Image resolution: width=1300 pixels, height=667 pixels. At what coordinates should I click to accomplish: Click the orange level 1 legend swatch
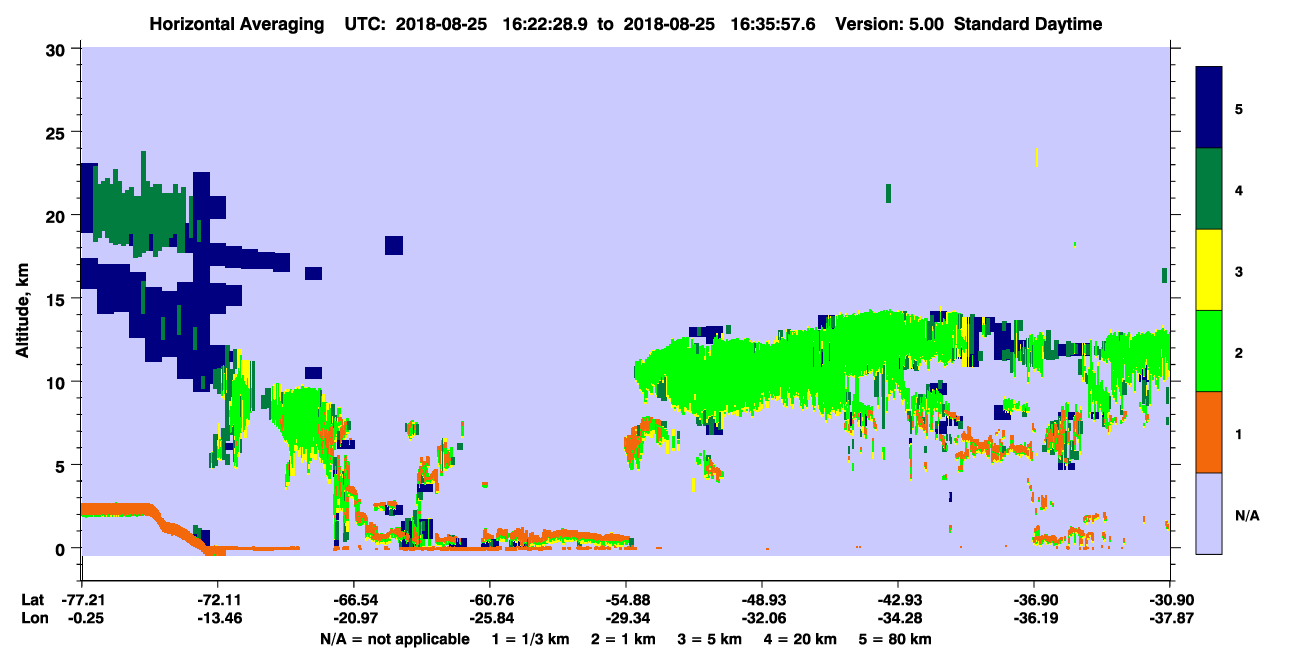pos(1209,432)
